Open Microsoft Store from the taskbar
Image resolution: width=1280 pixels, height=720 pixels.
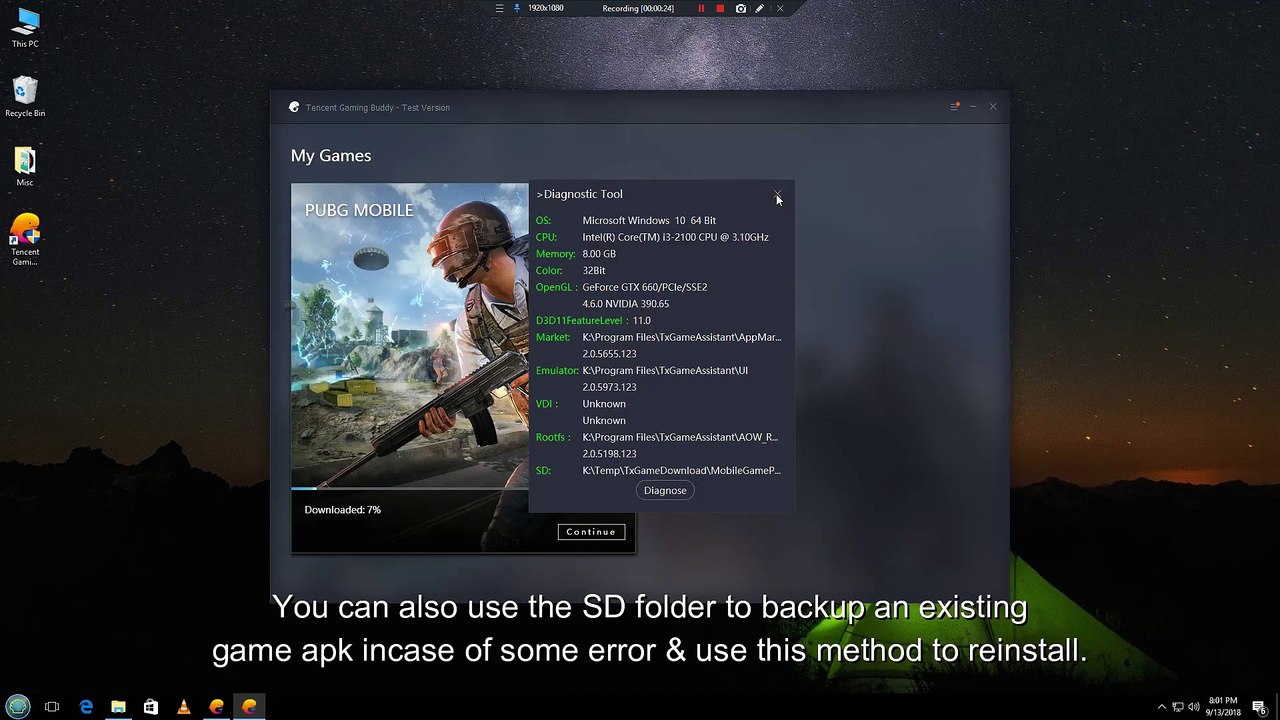(x=151, y=707)
